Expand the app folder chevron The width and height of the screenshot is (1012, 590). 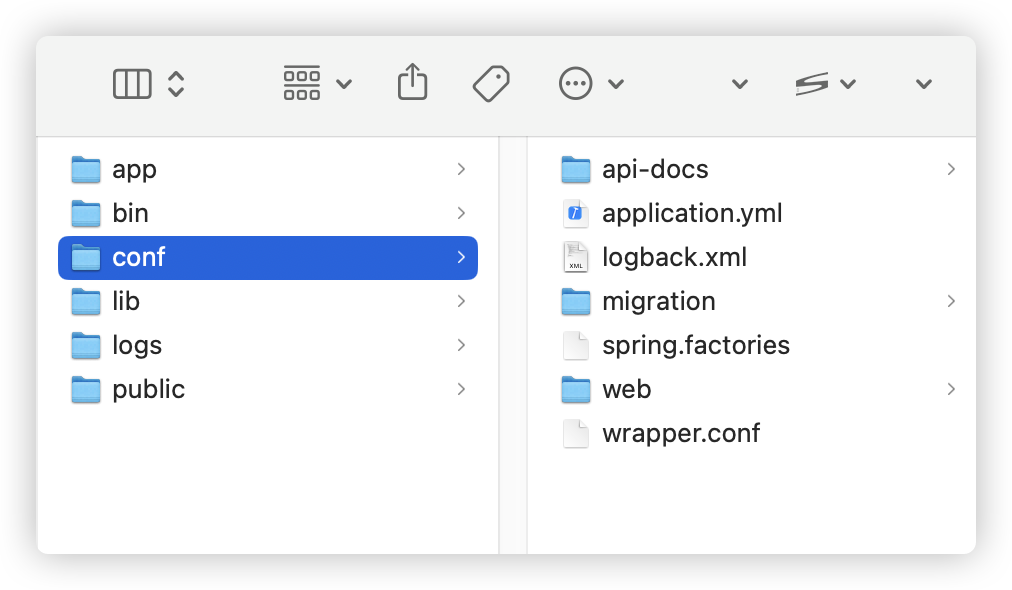tap(461, 169)
